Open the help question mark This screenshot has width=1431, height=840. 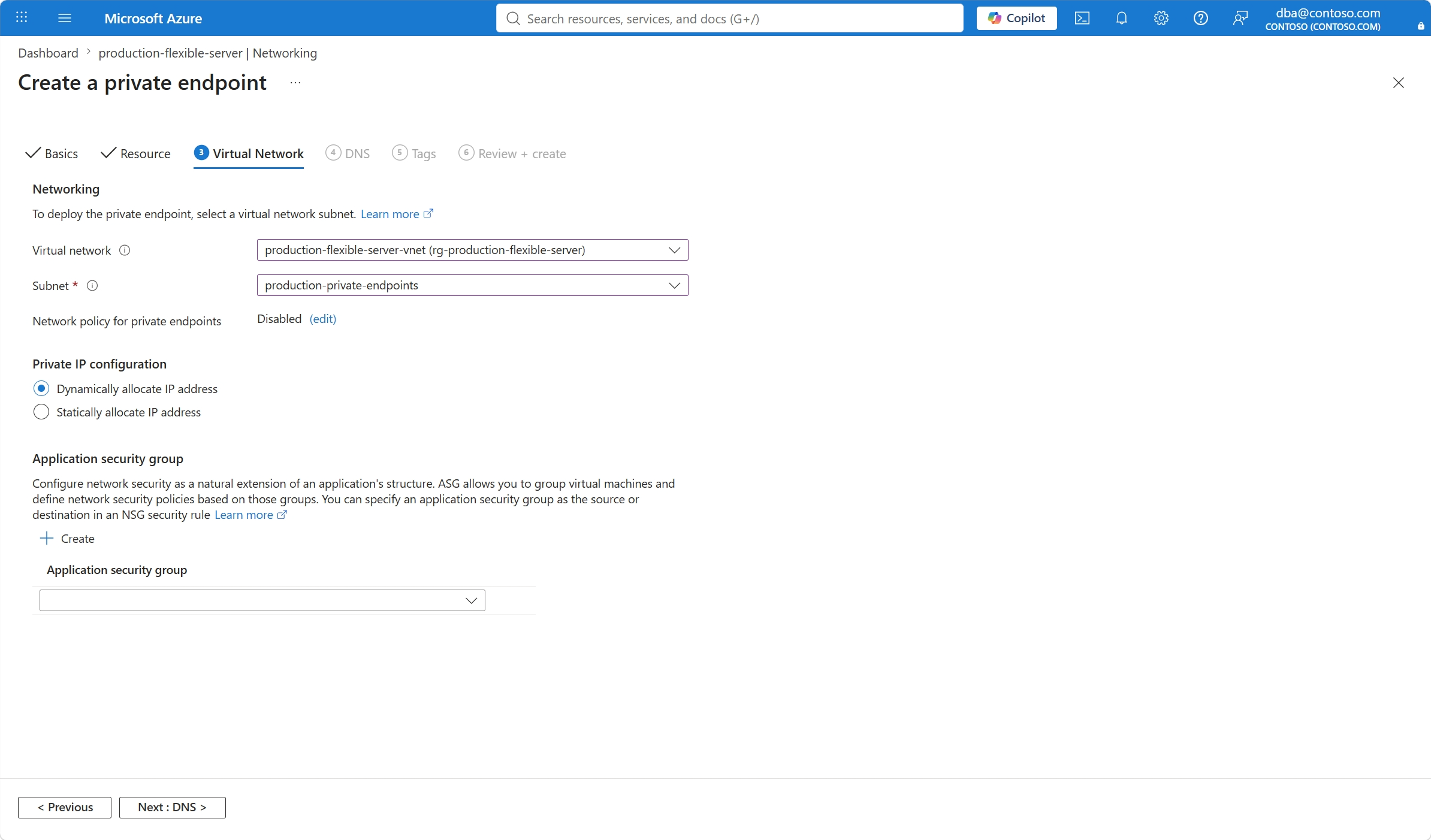point(1201,18)
